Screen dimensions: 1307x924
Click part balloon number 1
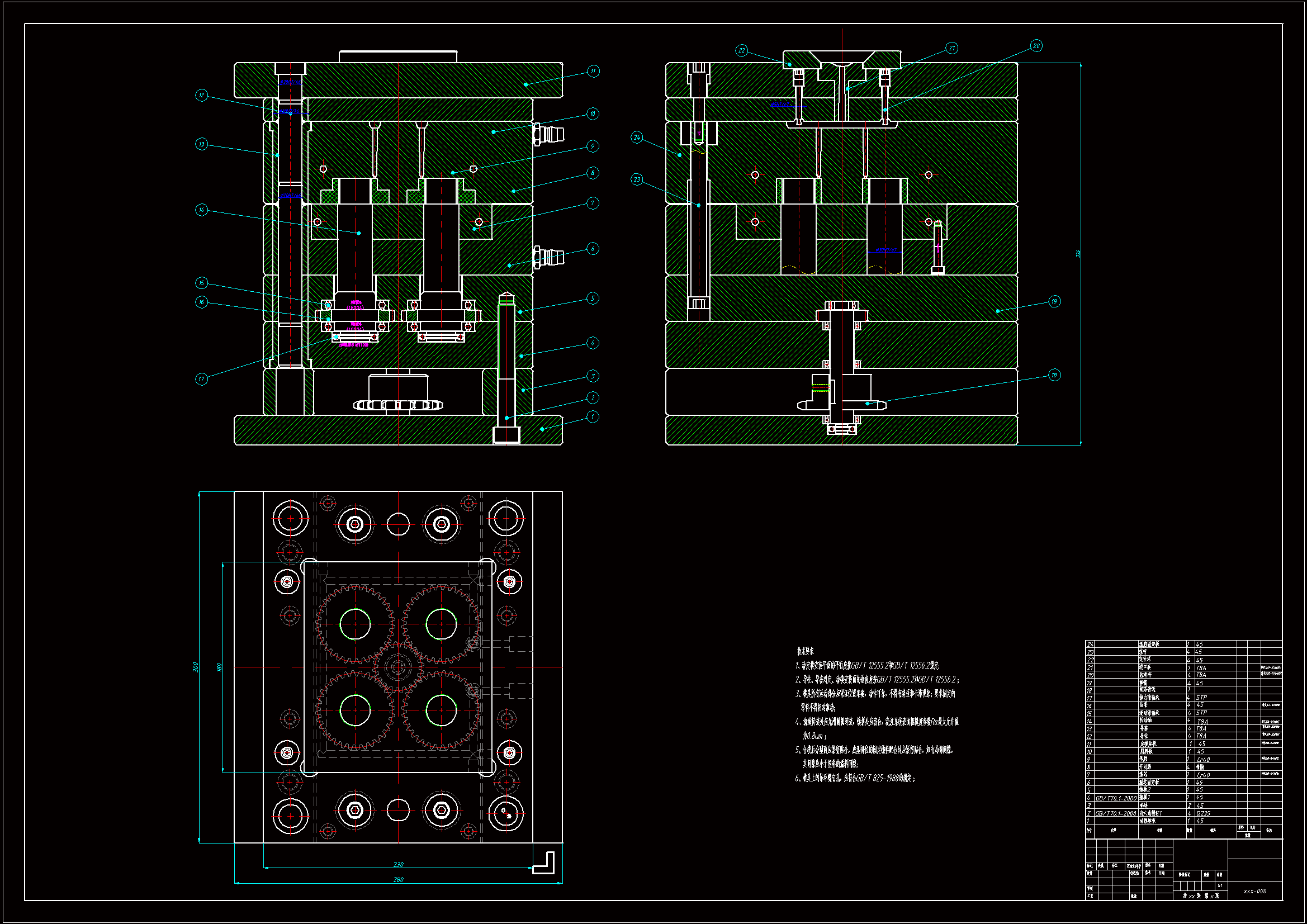coord(593,417)
